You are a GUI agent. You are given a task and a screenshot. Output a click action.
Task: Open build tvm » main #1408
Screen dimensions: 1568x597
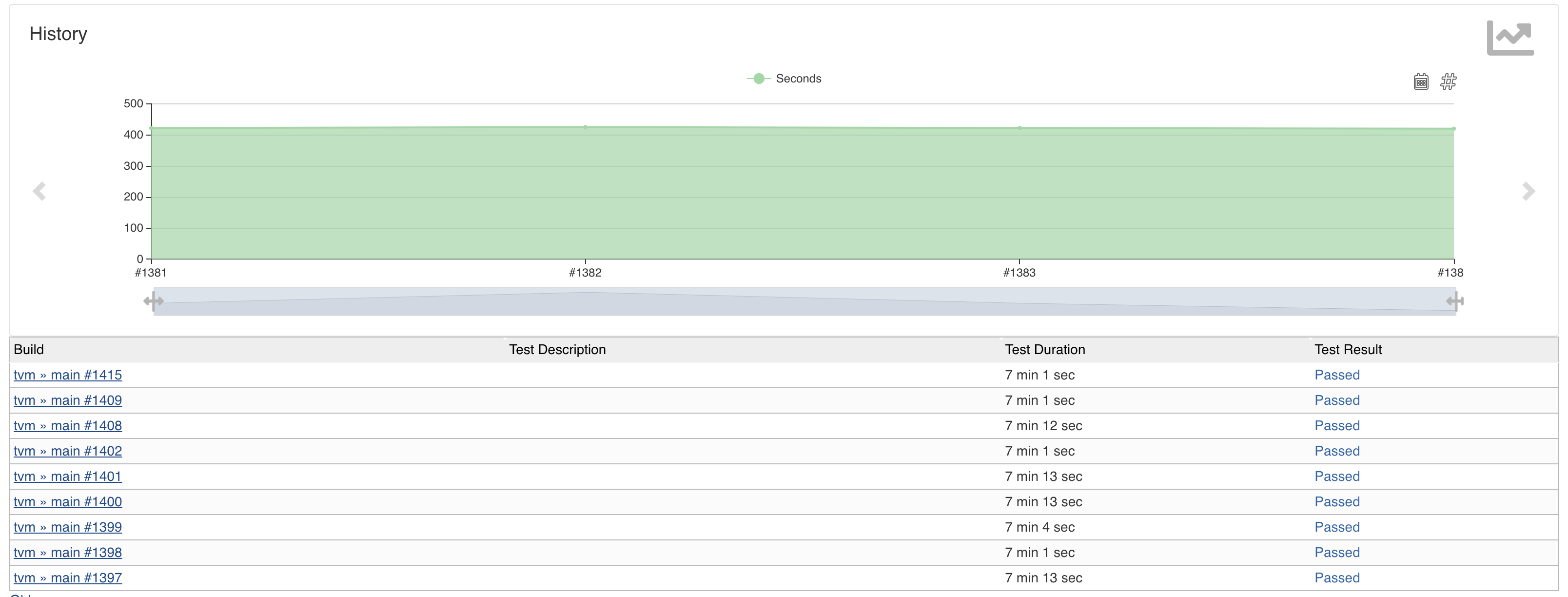[68, 426]
